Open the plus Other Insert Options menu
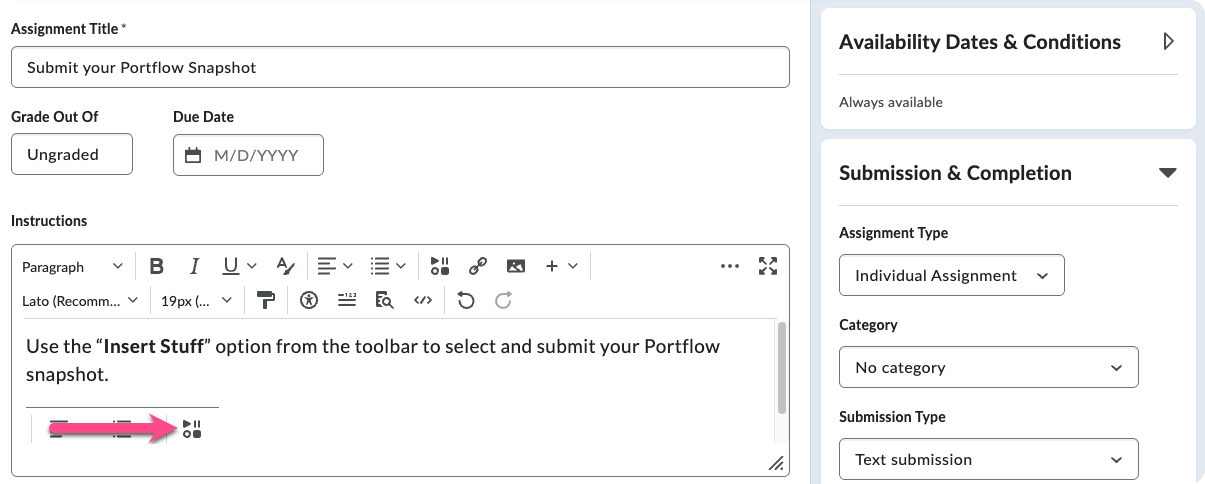Viewport: 1205px width, 484px height. tap(561, 266)
